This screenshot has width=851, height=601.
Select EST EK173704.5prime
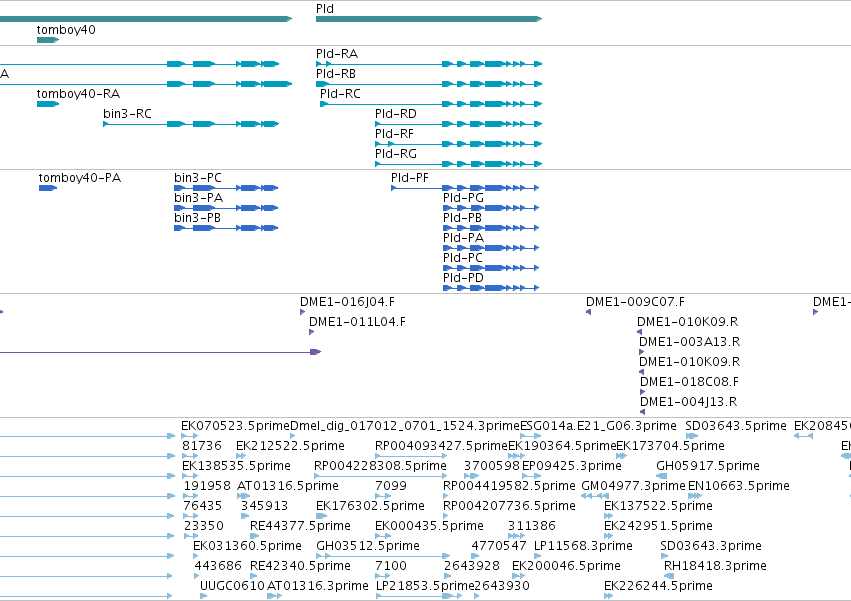[x=621, y=456]
